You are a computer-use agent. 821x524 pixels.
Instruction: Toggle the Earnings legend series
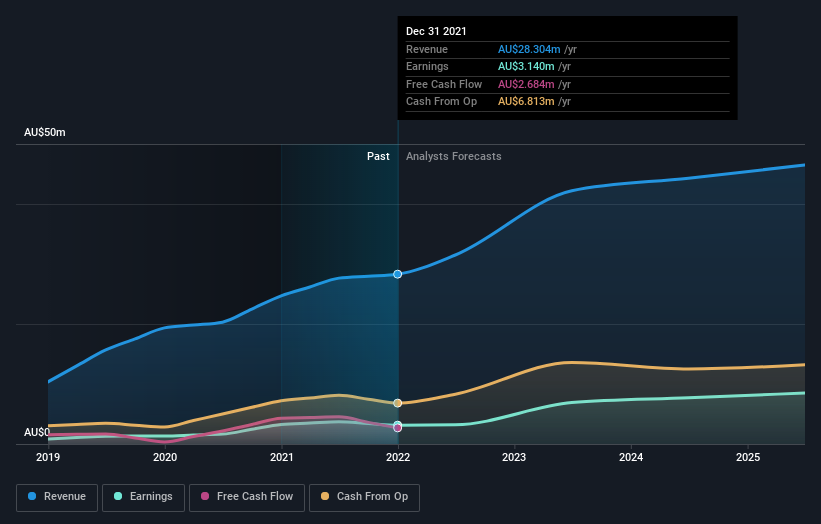pyautogui.click(x=143, y=497)
